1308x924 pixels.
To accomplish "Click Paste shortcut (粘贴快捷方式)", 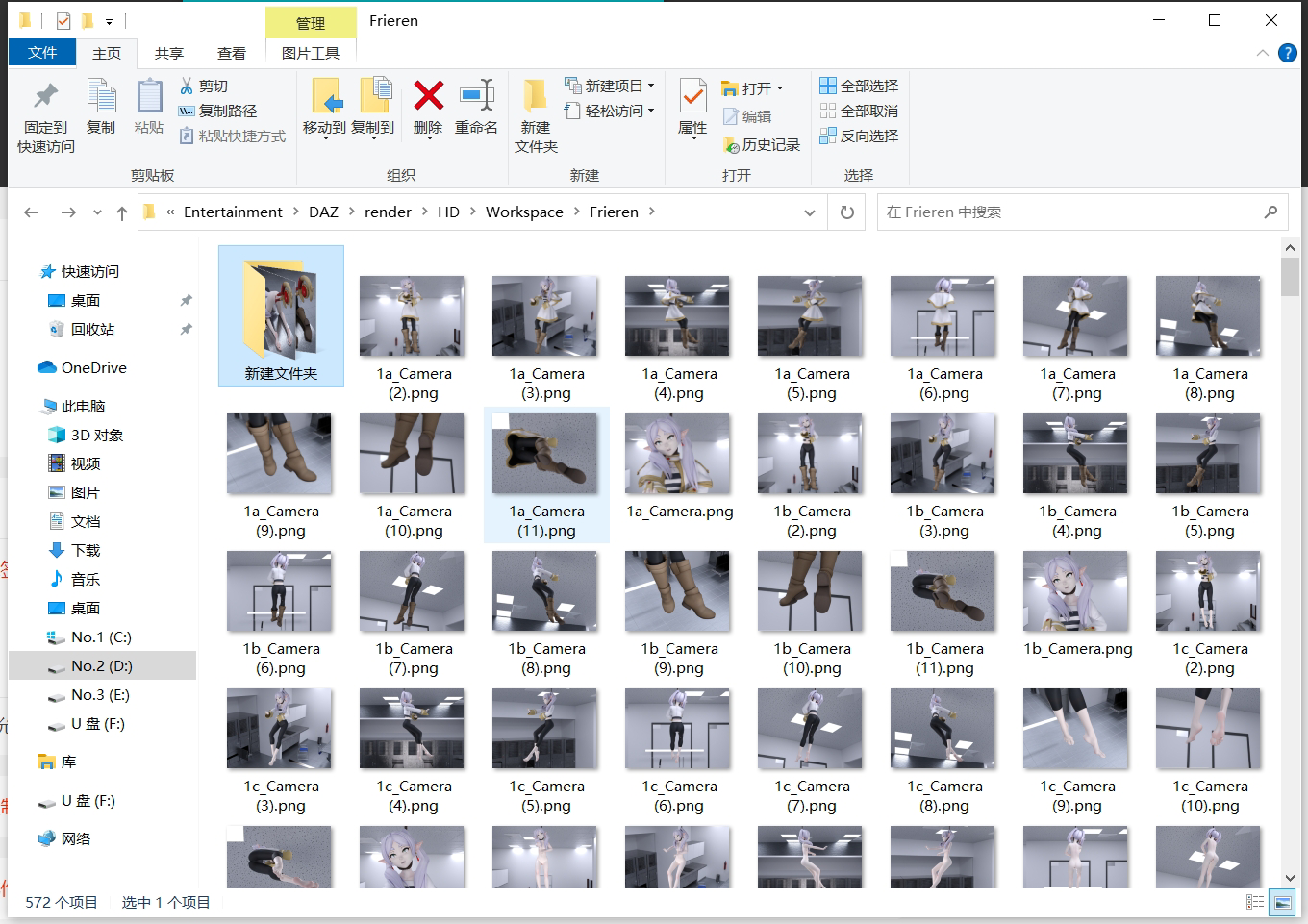I will 233,137.
